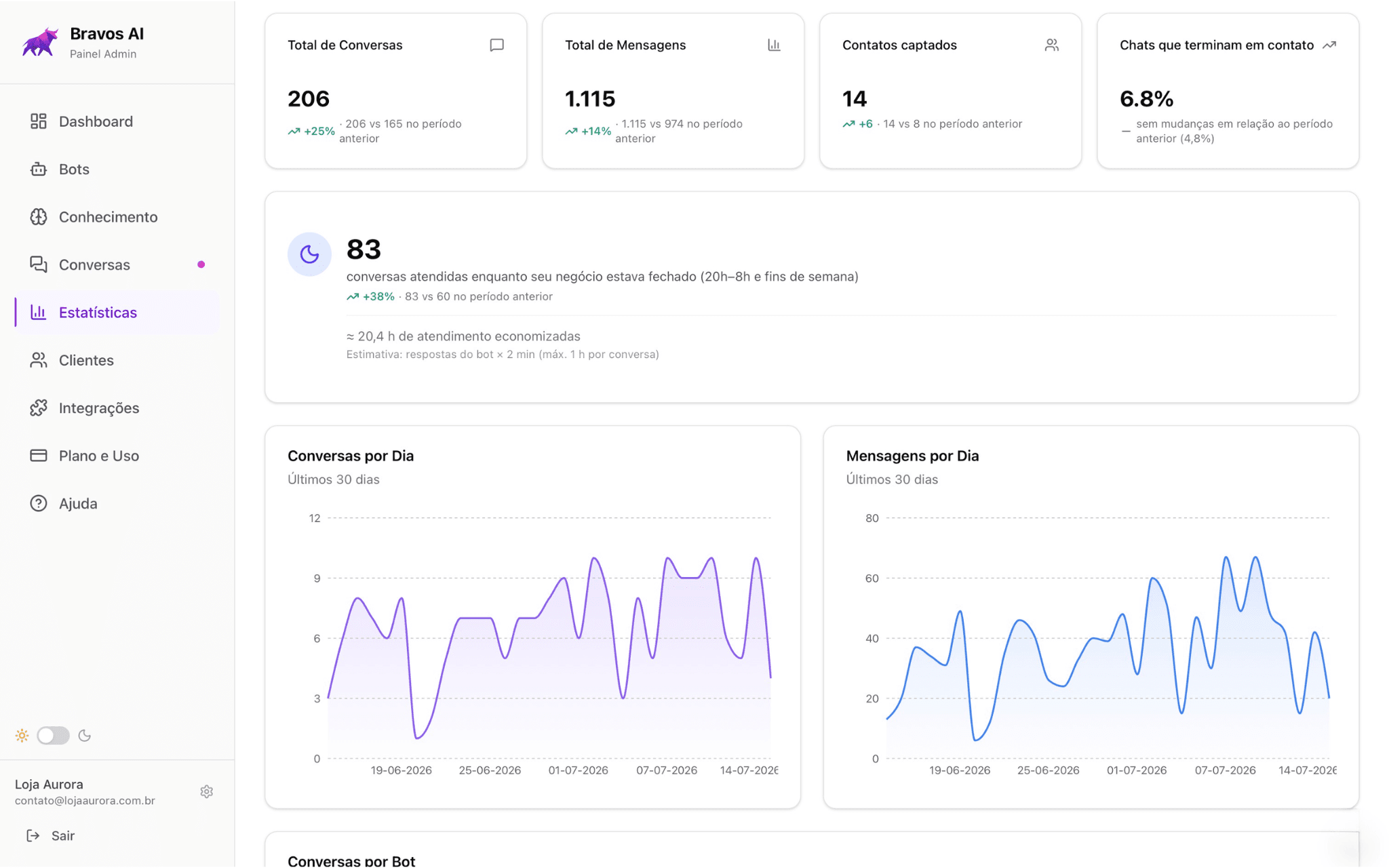Click the Mensagens por Dia chart title
Screen dimensions: 1389x868
pyautogui.click(x=912, y=456)
